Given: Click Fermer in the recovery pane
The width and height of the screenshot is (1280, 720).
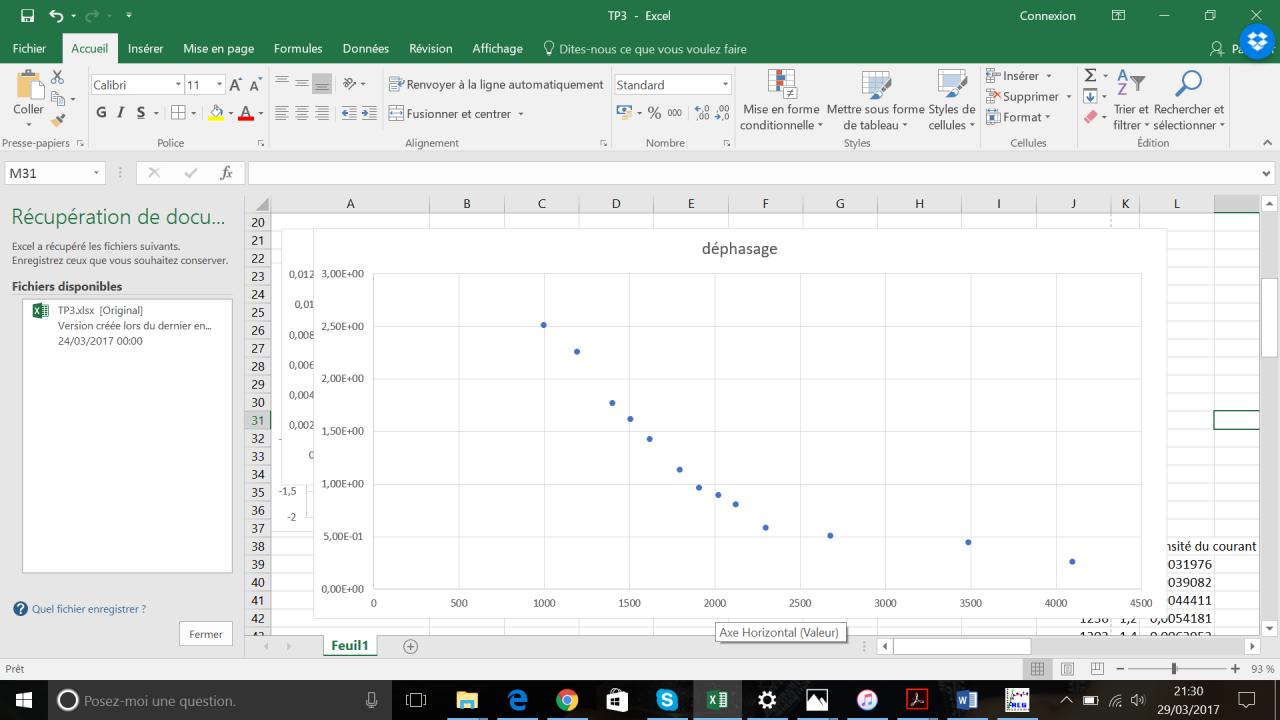Looking at the screenshot, I should point(206,634).
